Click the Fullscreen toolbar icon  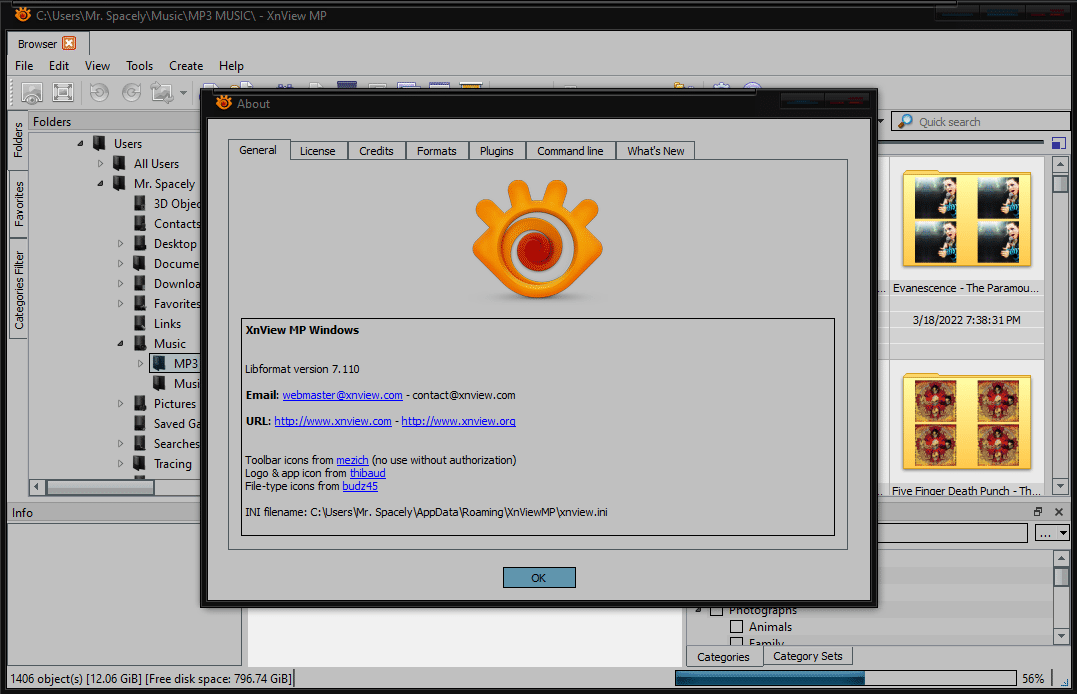click(63, 92)
